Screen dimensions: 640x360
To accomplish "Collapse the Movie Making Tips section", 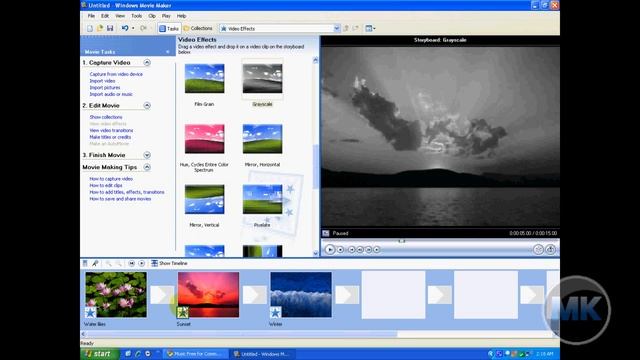I will click(147, 167).
